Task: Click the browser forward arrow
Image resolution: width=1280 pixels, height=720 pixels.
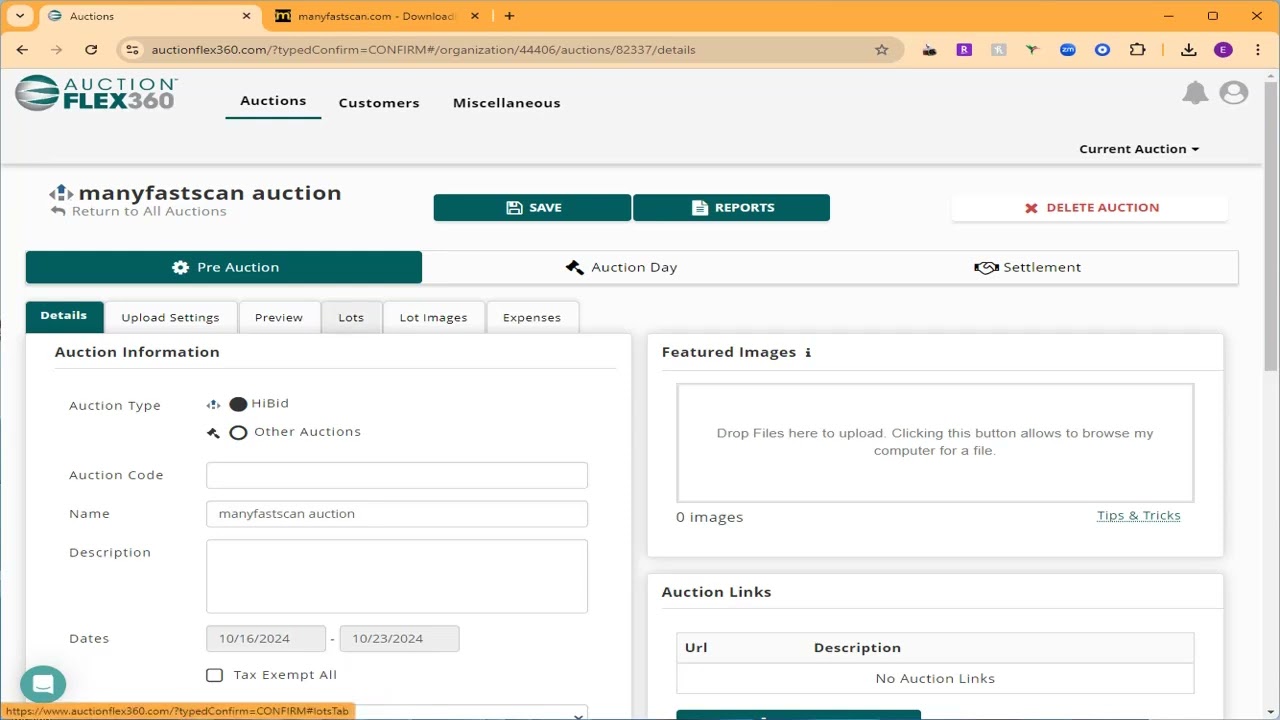Action: click(56, 50)
